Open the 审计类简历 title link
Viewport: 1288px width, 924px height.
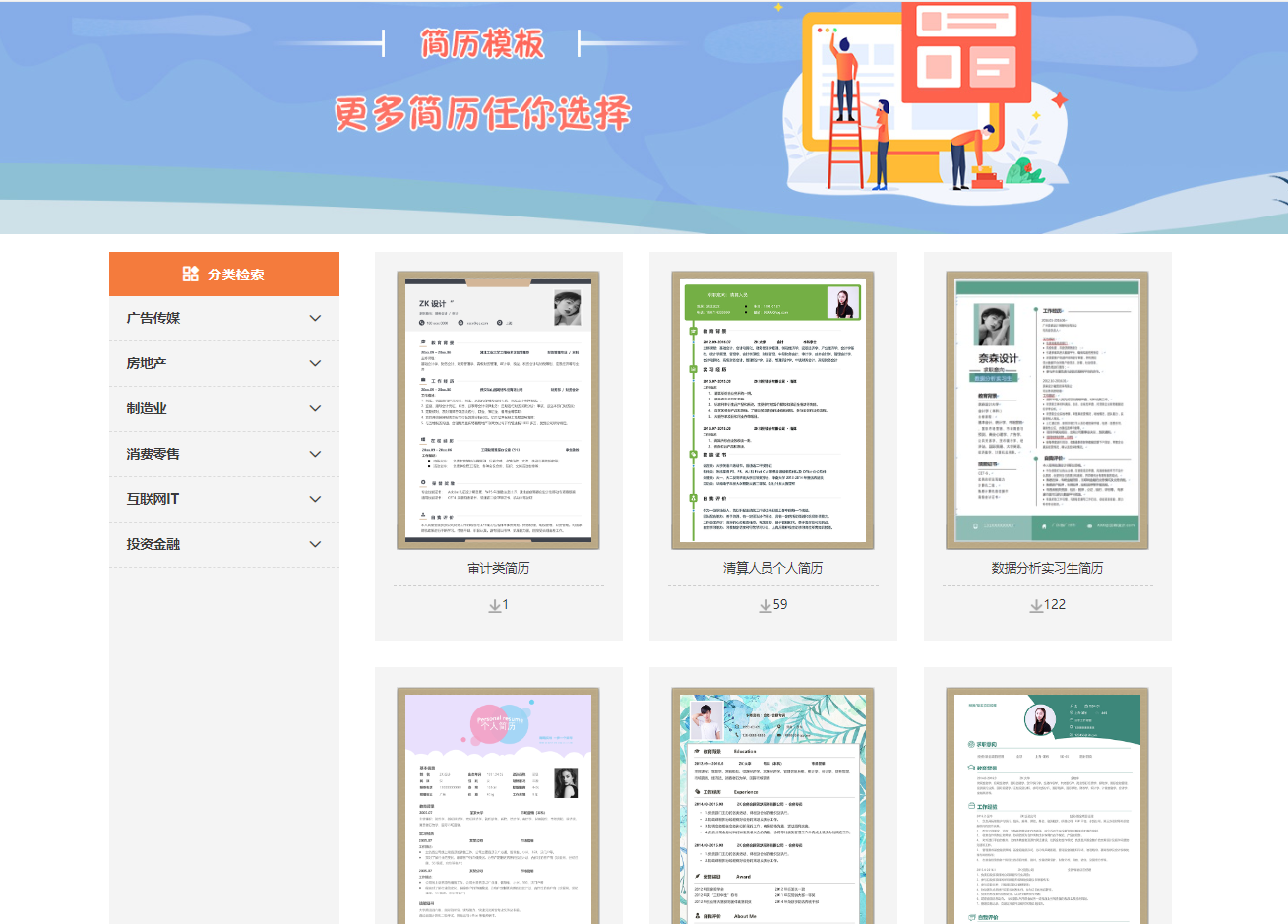499,568
